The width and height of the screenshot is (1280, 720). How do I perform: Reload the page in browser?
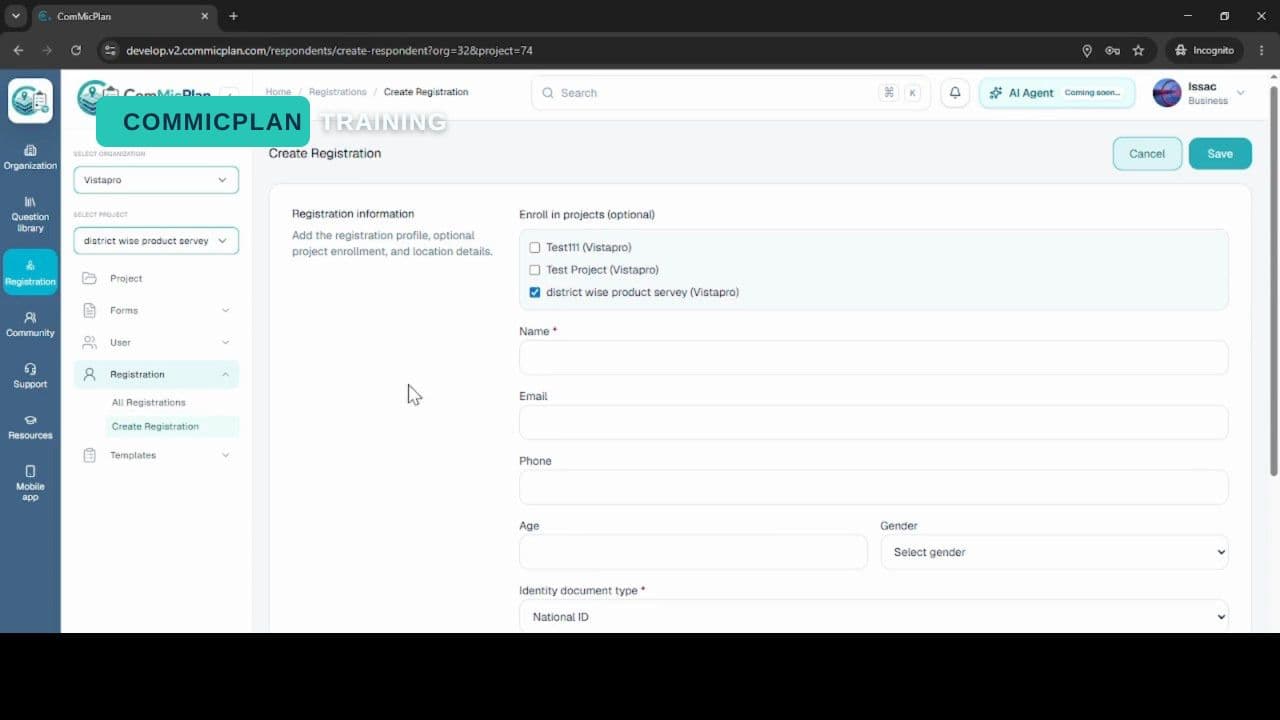(76, 50)
